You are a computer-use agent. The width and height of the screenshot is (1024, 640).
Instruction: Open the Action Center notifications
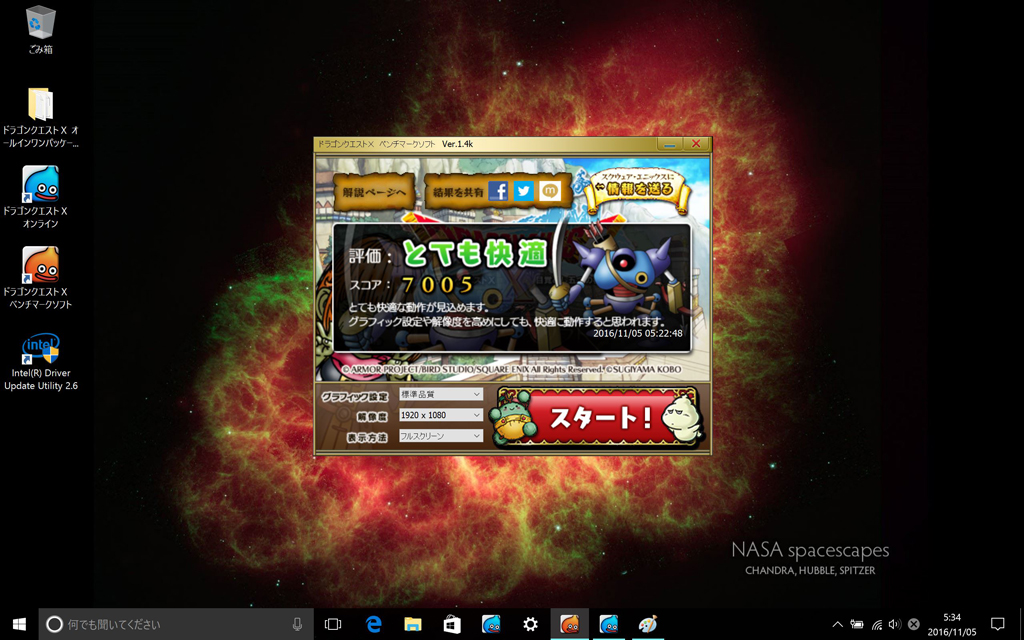997,624
